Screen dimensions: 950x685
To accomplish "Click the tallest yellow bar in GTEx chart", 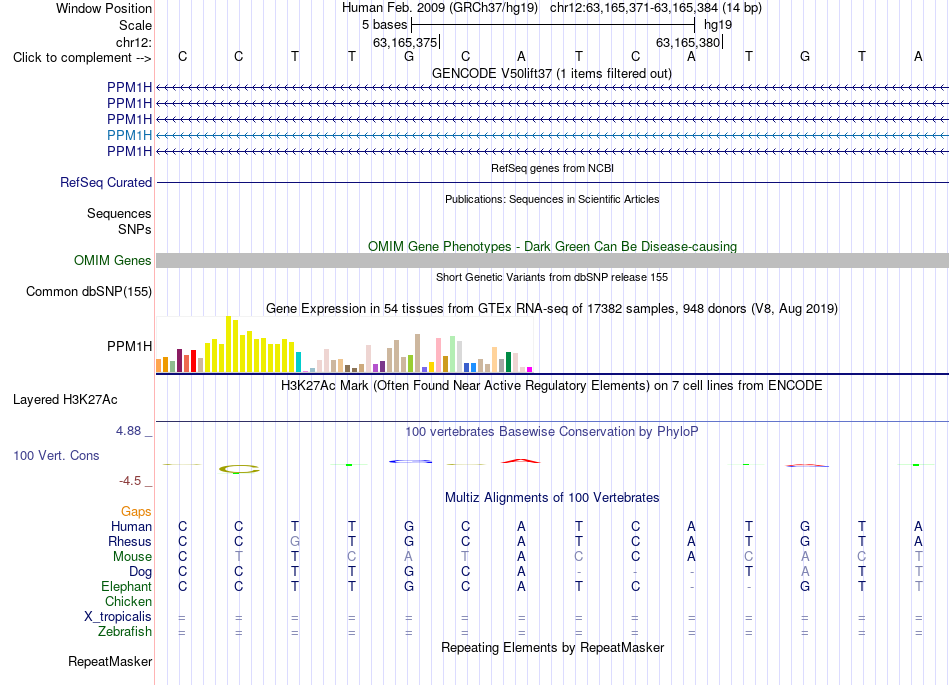I will pos(228,344).
